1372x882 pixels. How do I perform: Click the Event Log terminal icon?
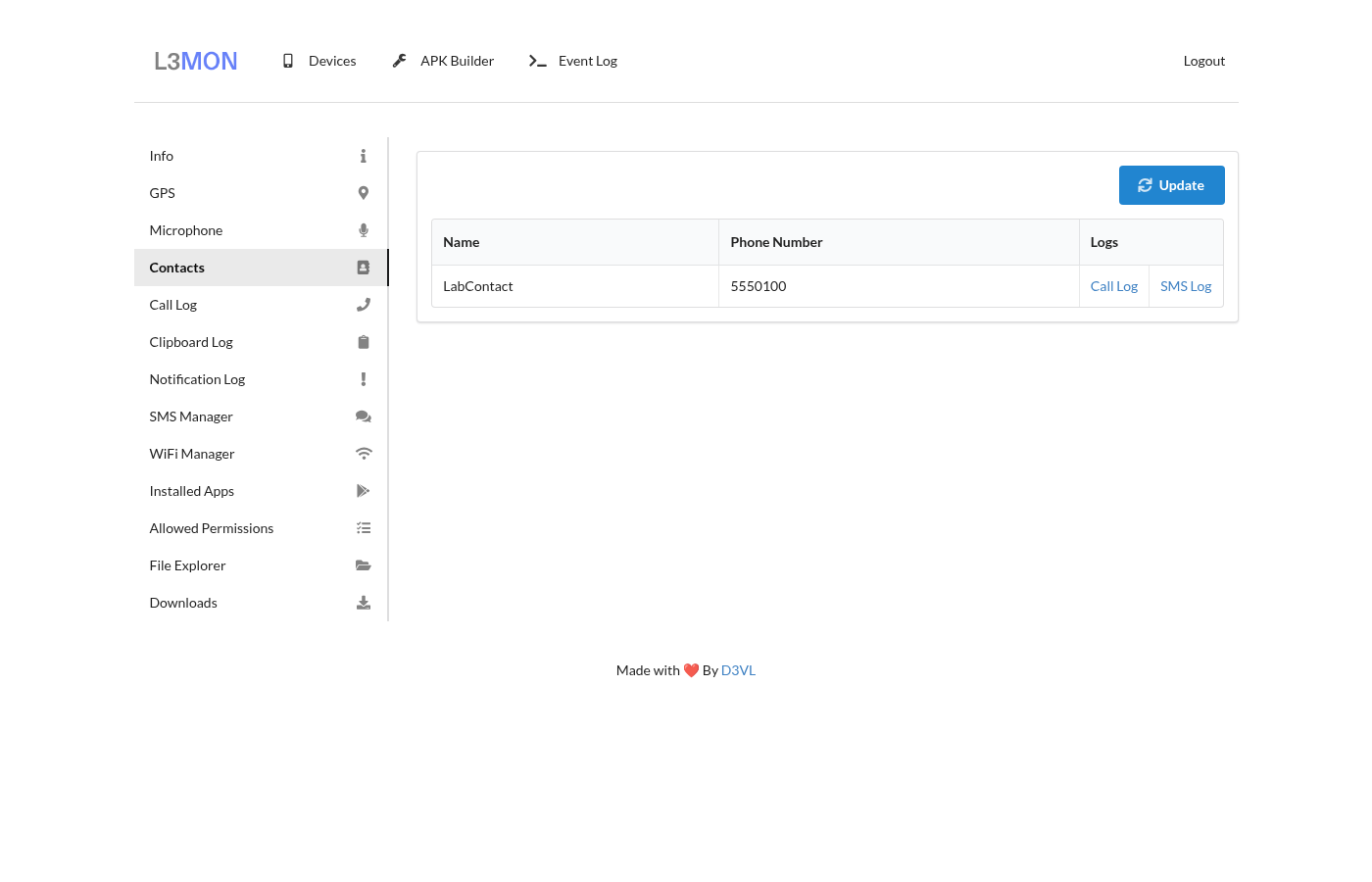tap(537, 61)
